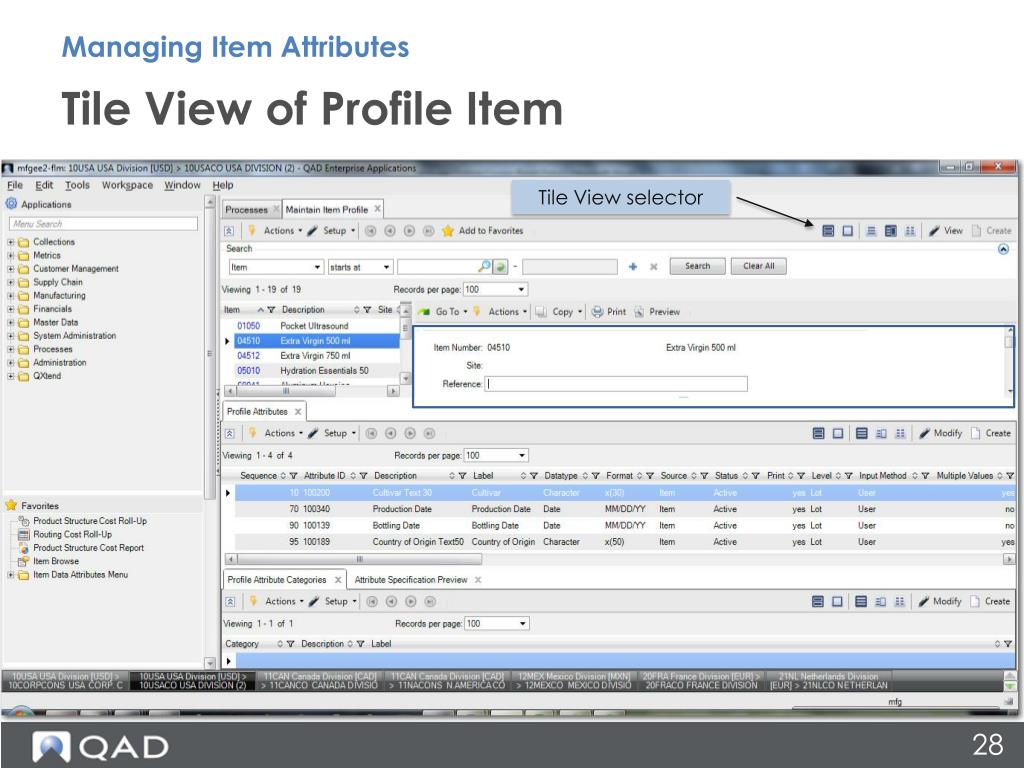Click the Copy button in form toolbar
Viewport: 1024px width, 768px height.
tap(557, 312)
